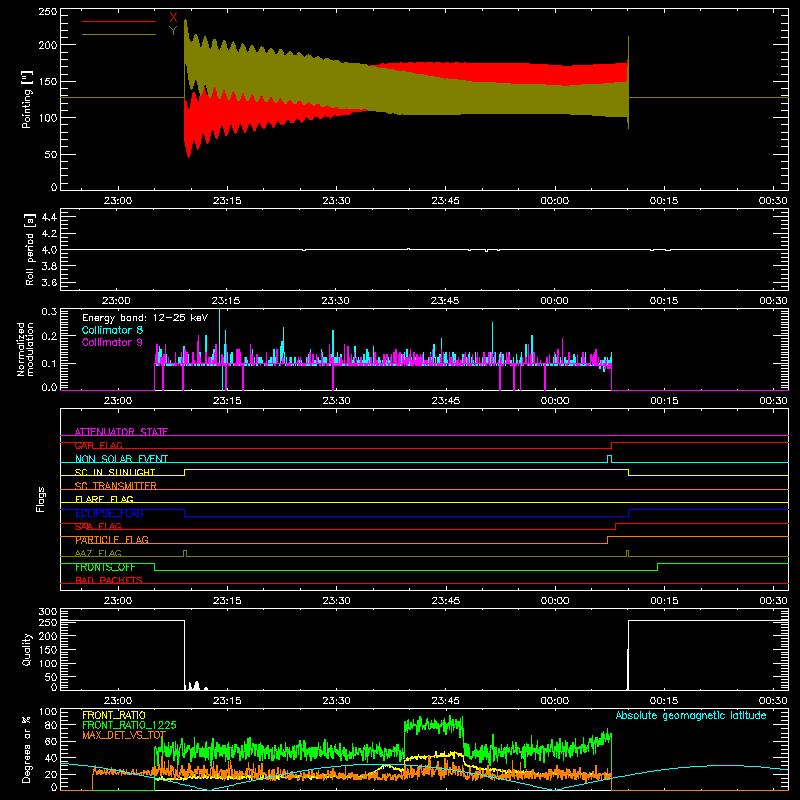Click the Quality axis title

tap(27, 649)
